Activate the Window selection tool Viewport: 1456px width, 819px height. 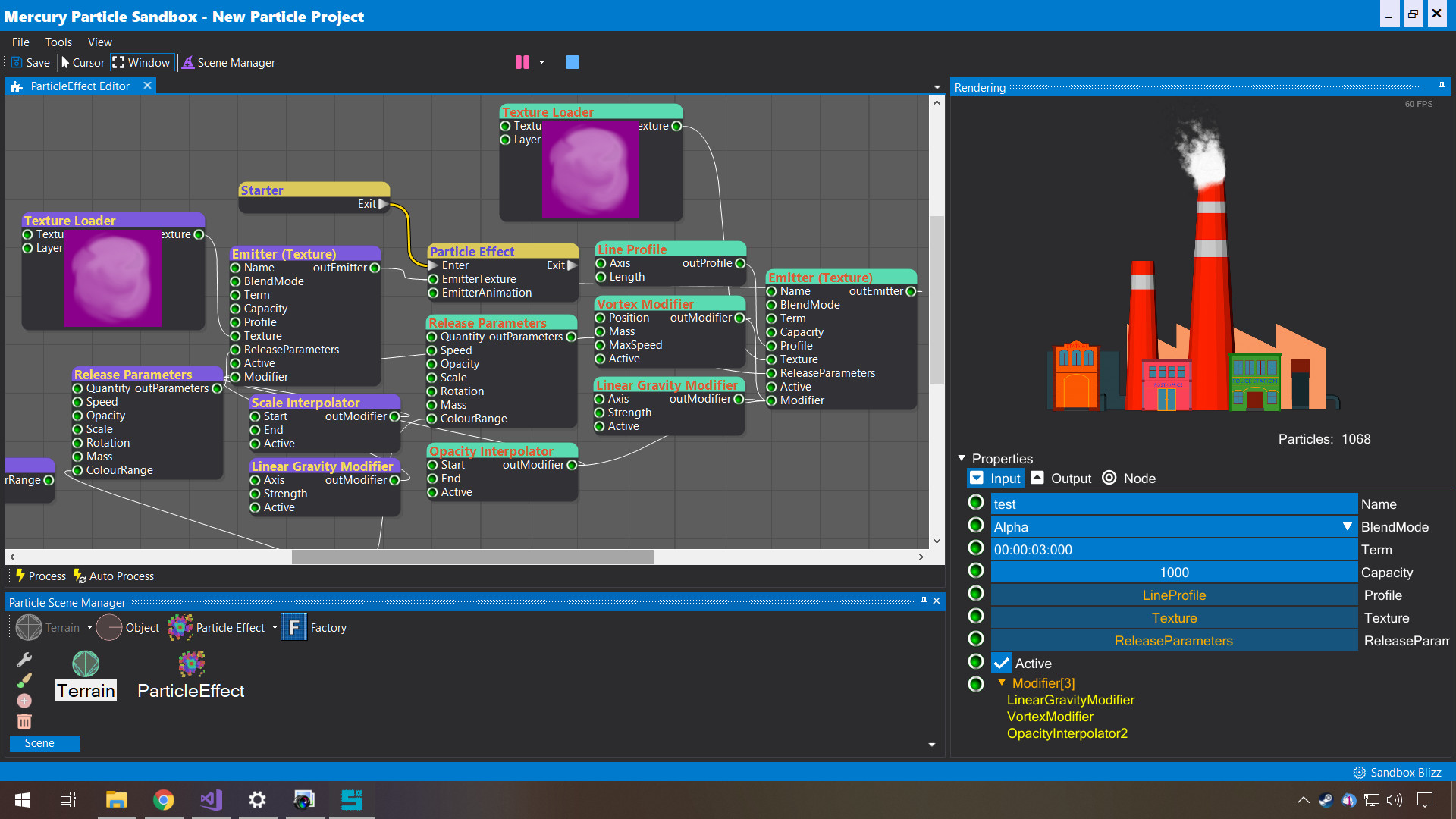click(x=141, y=62)
